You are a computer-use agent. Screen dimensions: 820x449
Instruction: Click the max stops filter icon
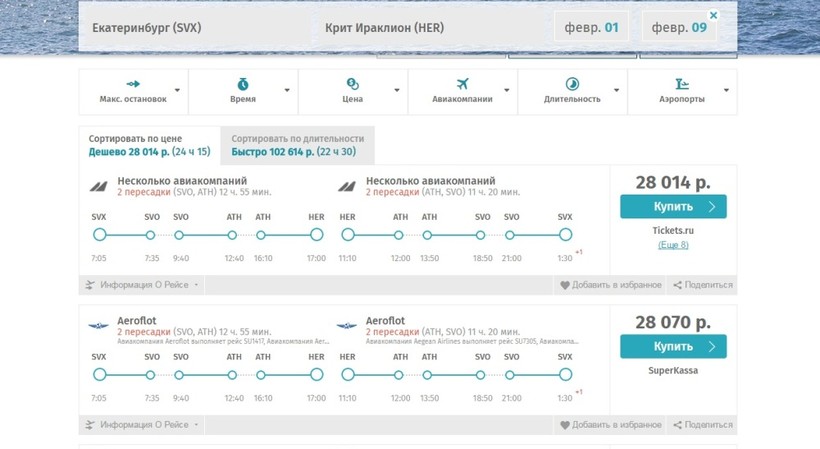pyautogui.click(x=133, y=84)
